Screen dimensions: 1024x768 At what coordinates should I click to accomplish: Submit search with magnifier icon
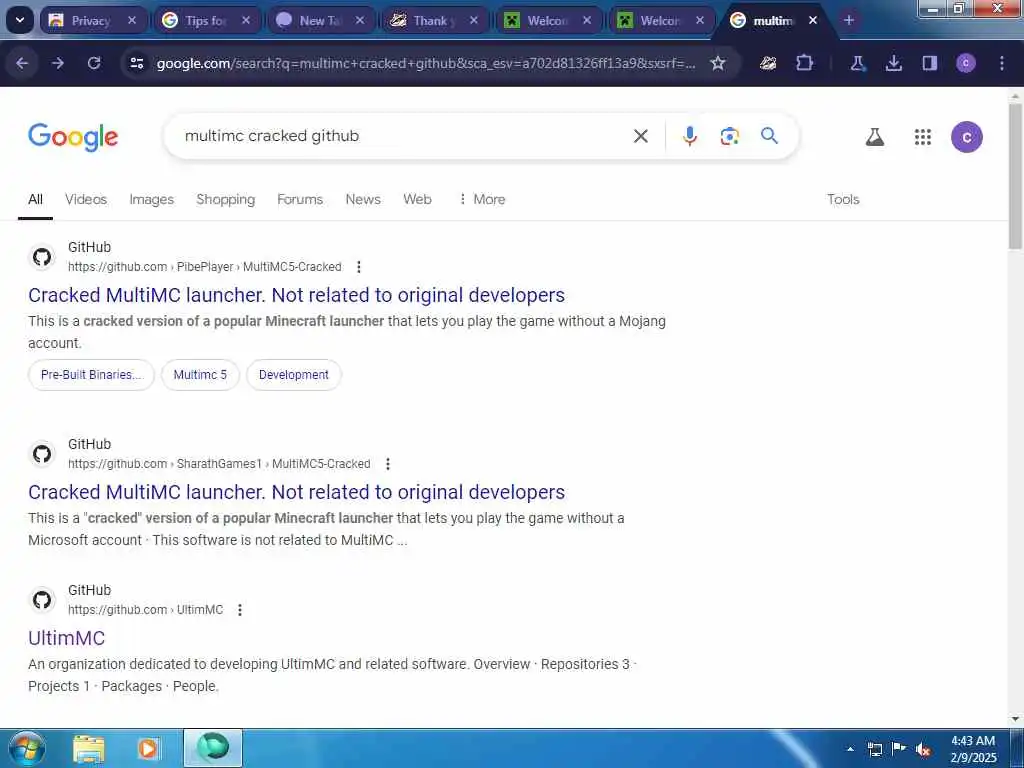coord(769,136)
